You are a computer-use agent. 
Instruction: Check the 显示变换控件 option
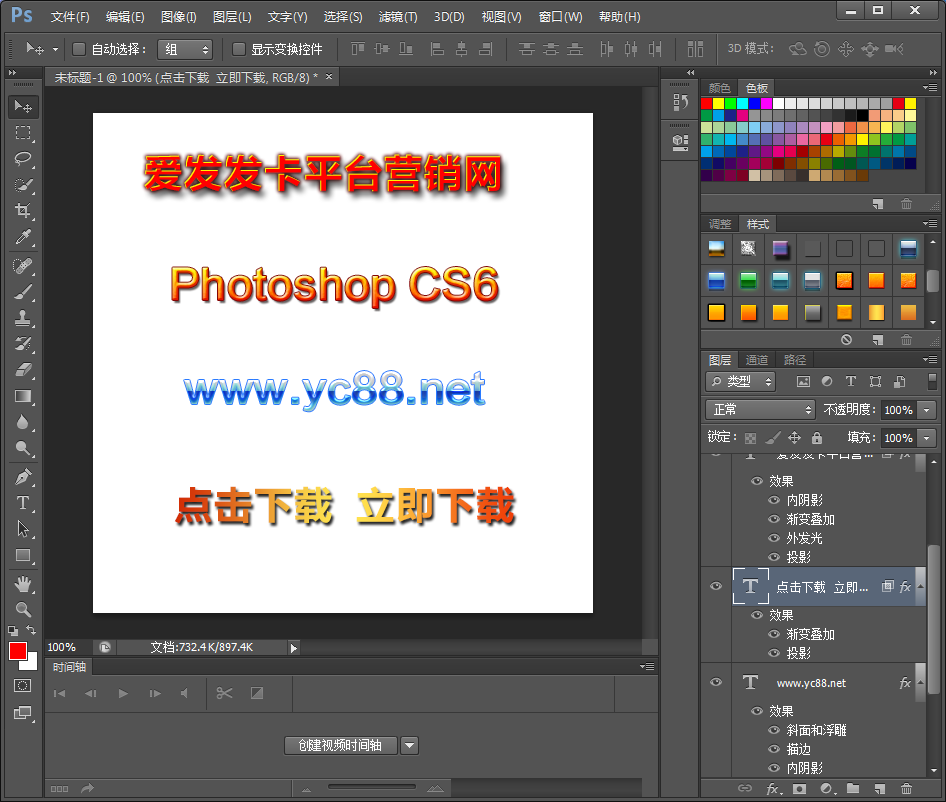pyautogui.click(x=239, y=49)
